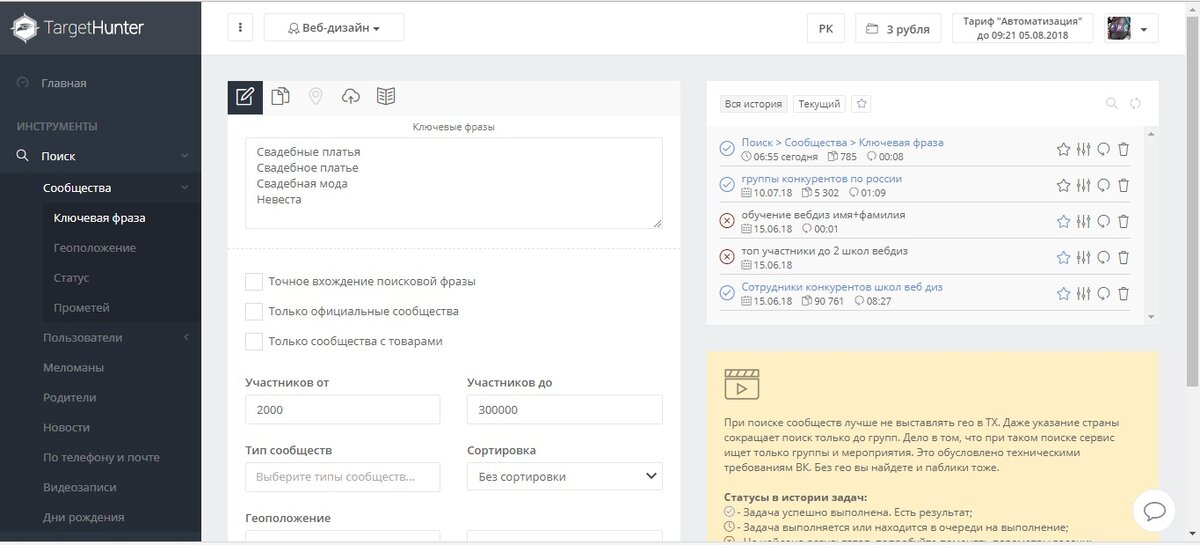
Task: Open 'группы конкурентов по россии' task link
Action: [x=821, y=179]
